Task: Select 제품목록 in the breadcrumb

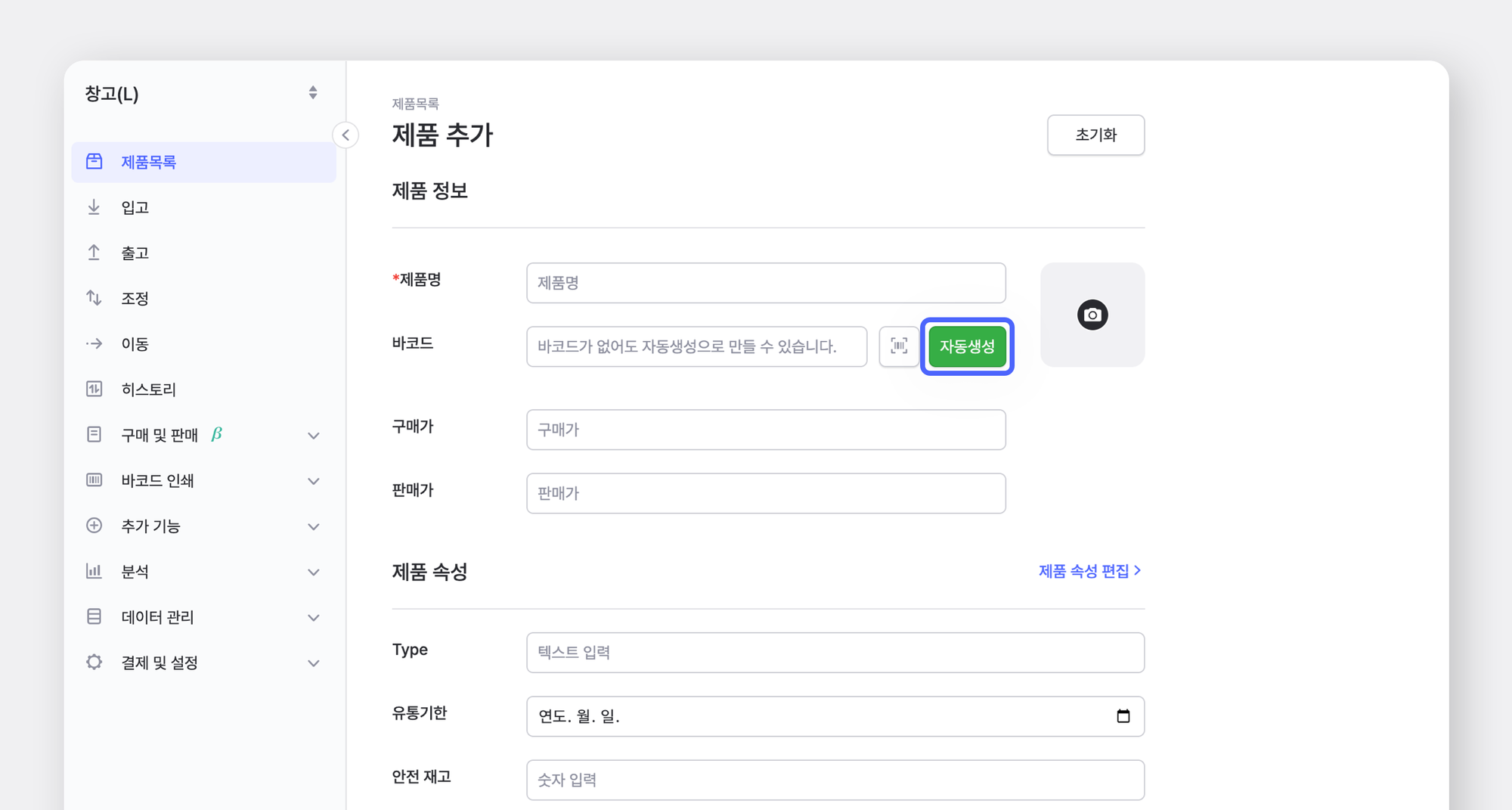Action: pos(417,103)
